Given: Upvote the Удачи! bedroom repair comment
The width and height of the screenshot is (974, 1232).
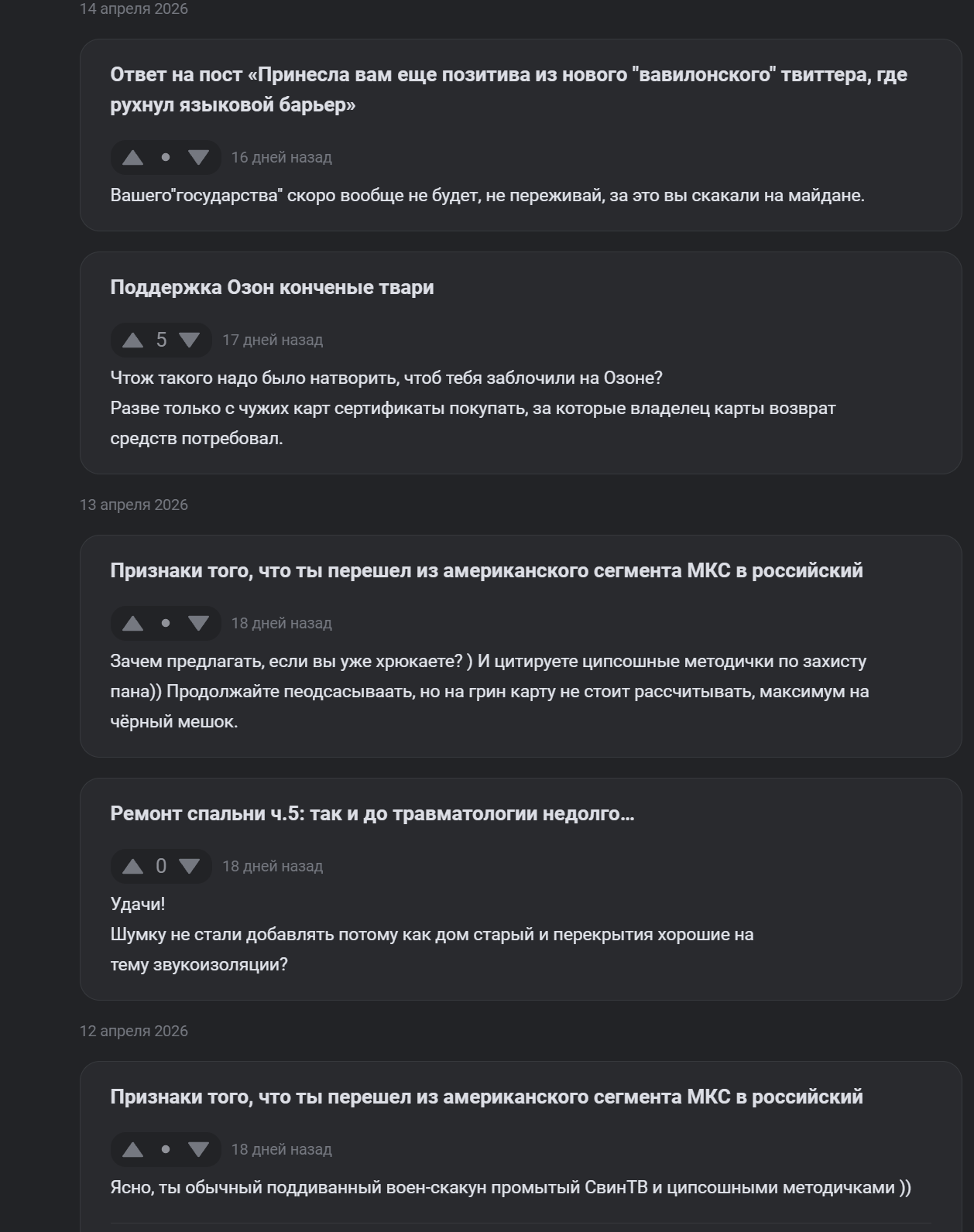Looking at the screenshot, I should point(133,867).
